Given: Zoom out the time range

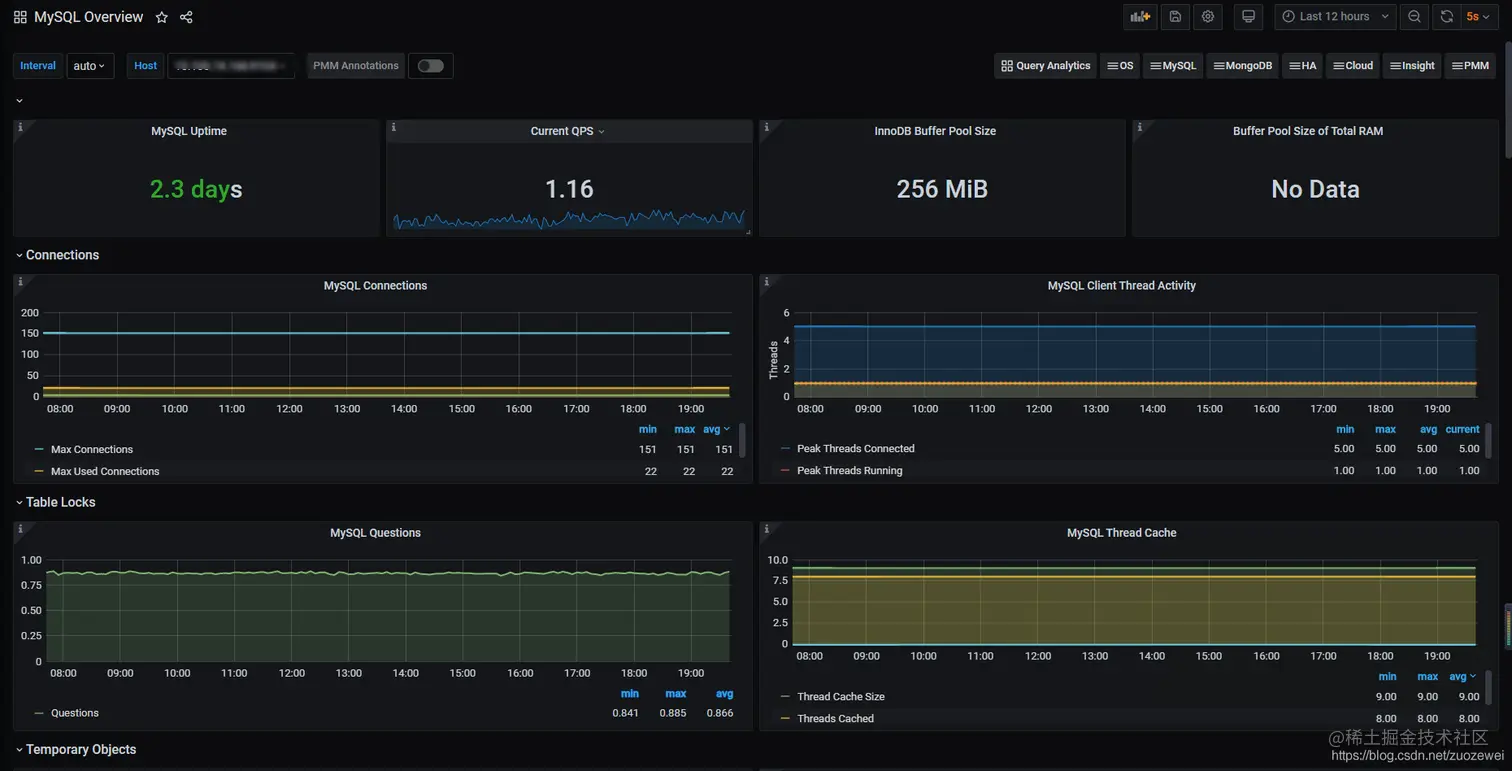Looking at the screenshot, I should pyautogui.click(x=1414, y=16).
